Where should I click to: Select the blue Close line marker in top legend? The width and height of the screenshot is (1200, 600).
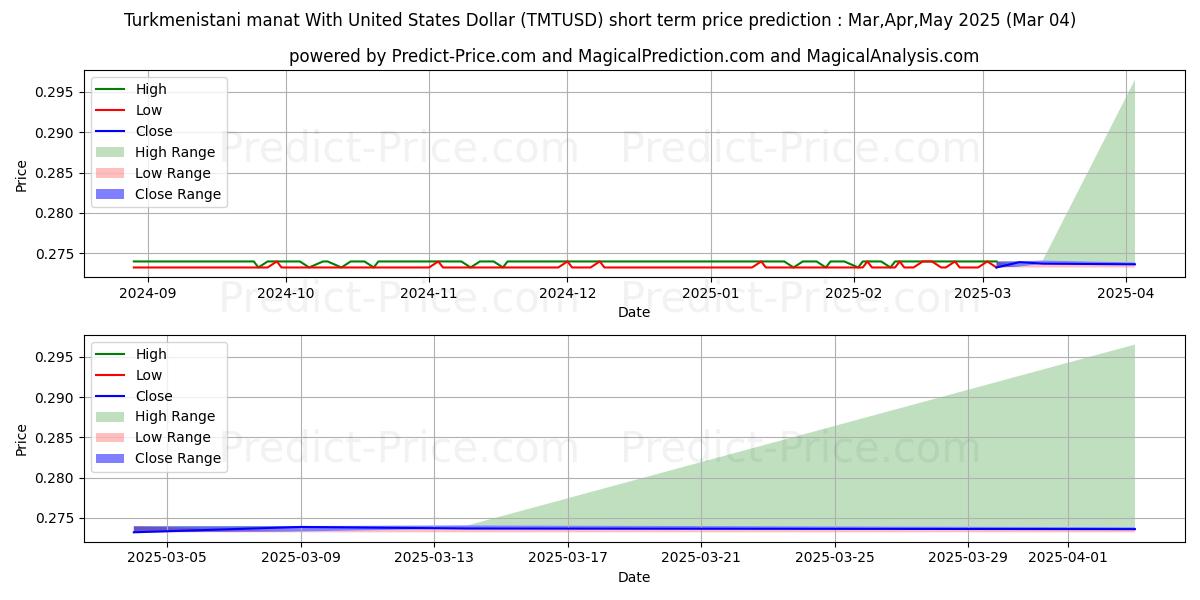(x=110, y=131)
